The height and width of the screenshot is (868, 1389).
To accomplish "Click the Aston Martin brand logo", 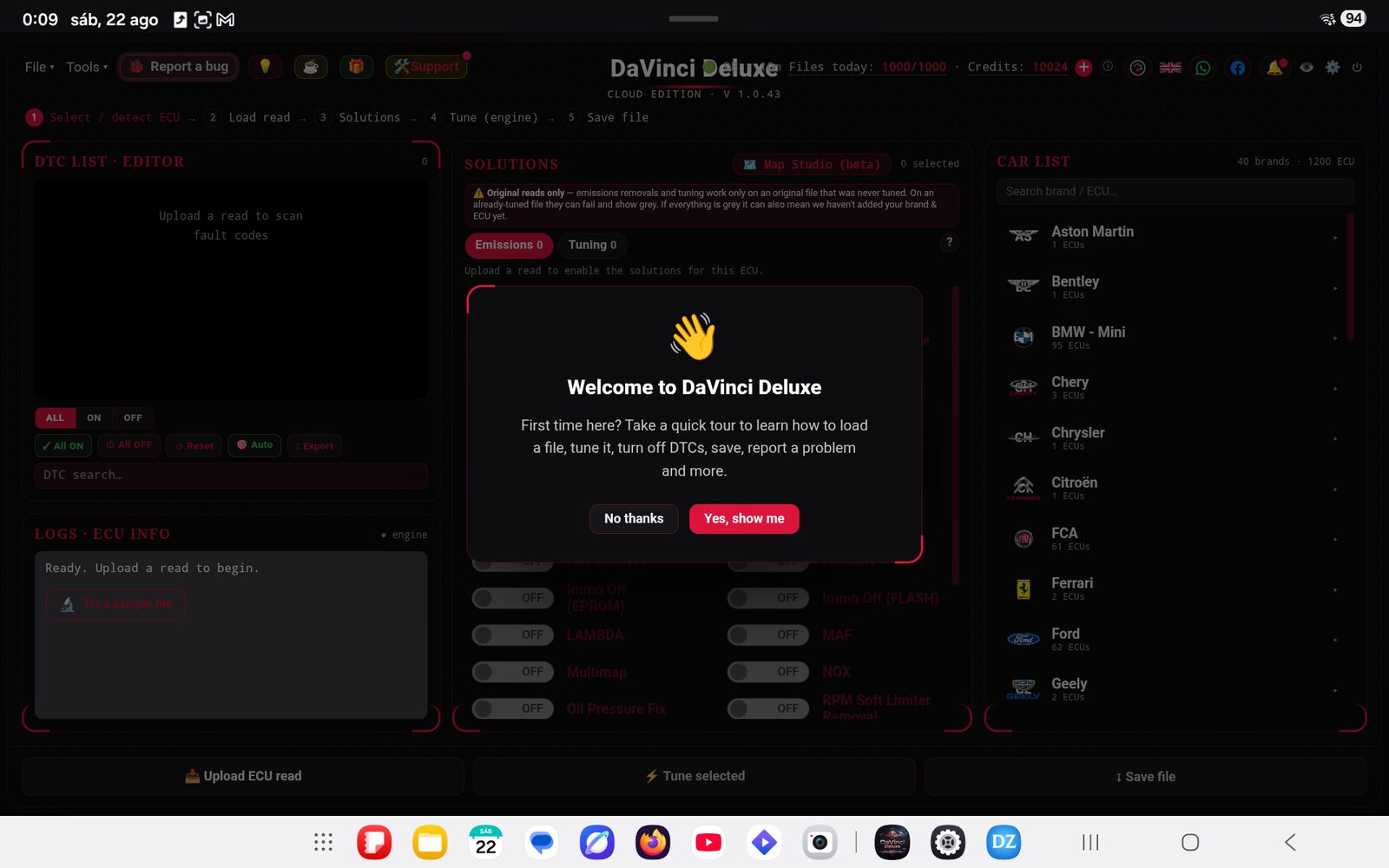I will [1024, 236].
